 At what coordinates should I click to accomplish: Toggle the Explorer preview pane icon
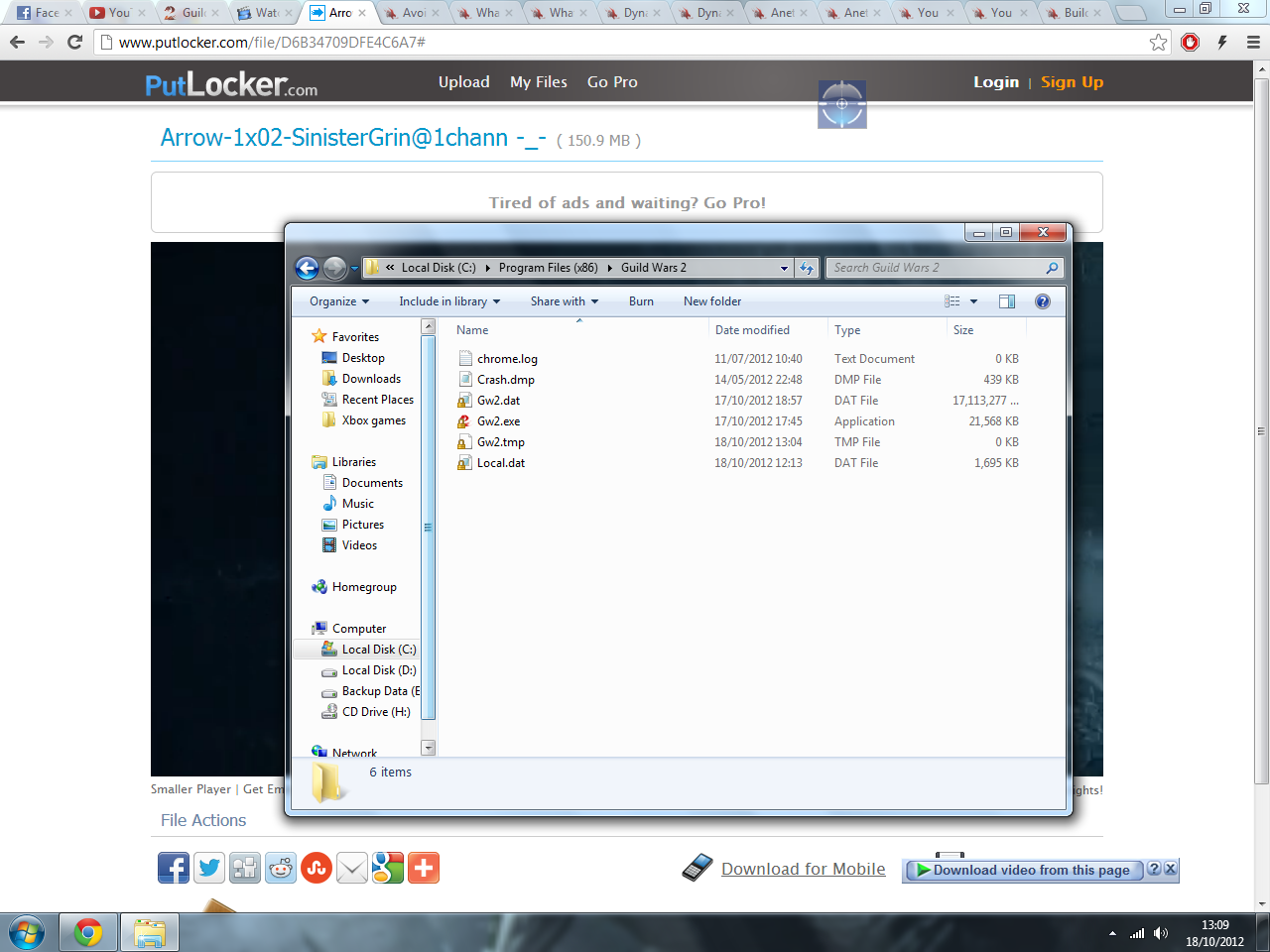(1007, 301)
